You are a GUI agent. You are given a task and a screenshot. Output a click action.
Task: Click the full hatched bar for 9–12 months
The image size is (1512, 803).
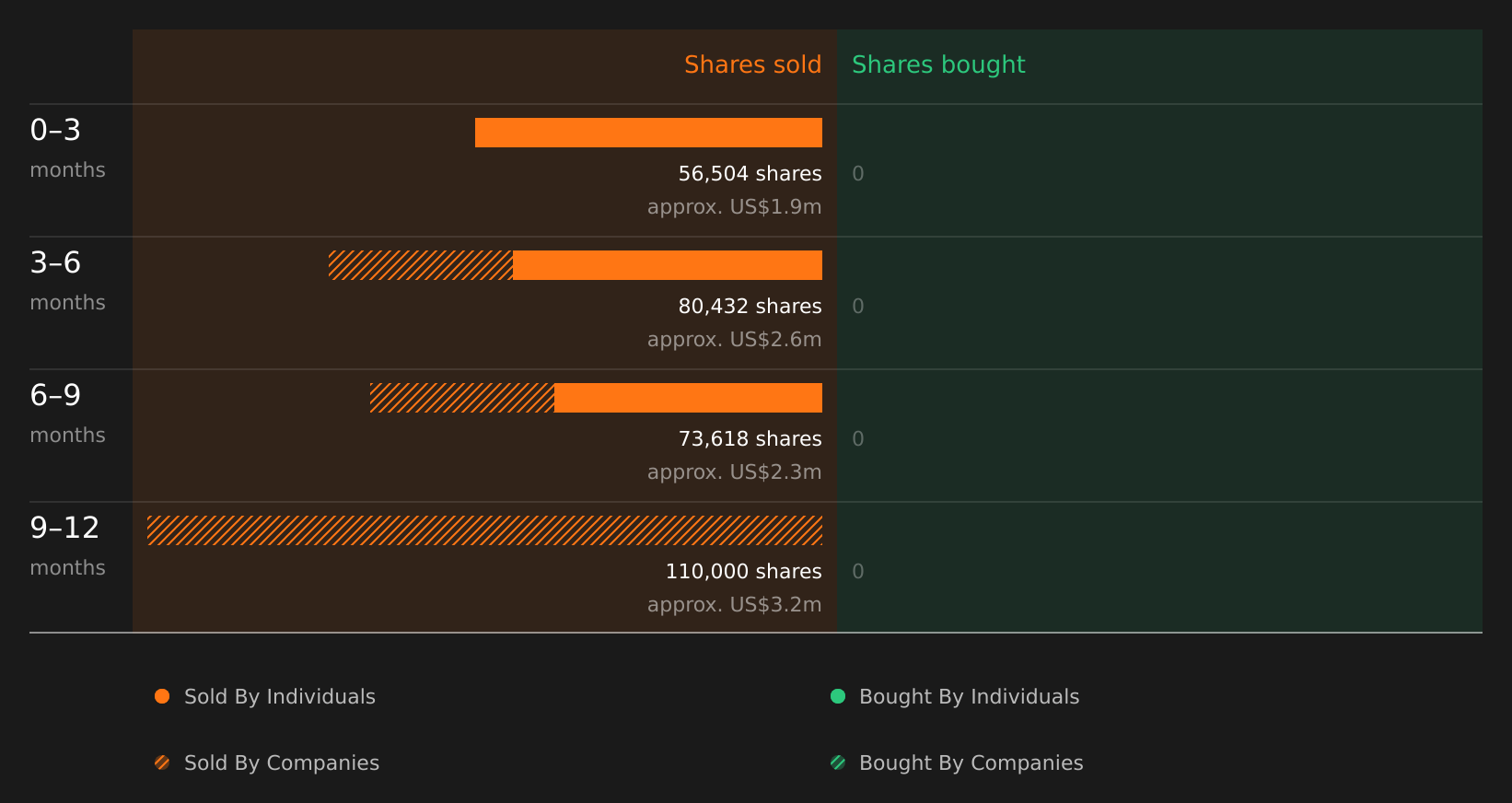pos(484,530)
